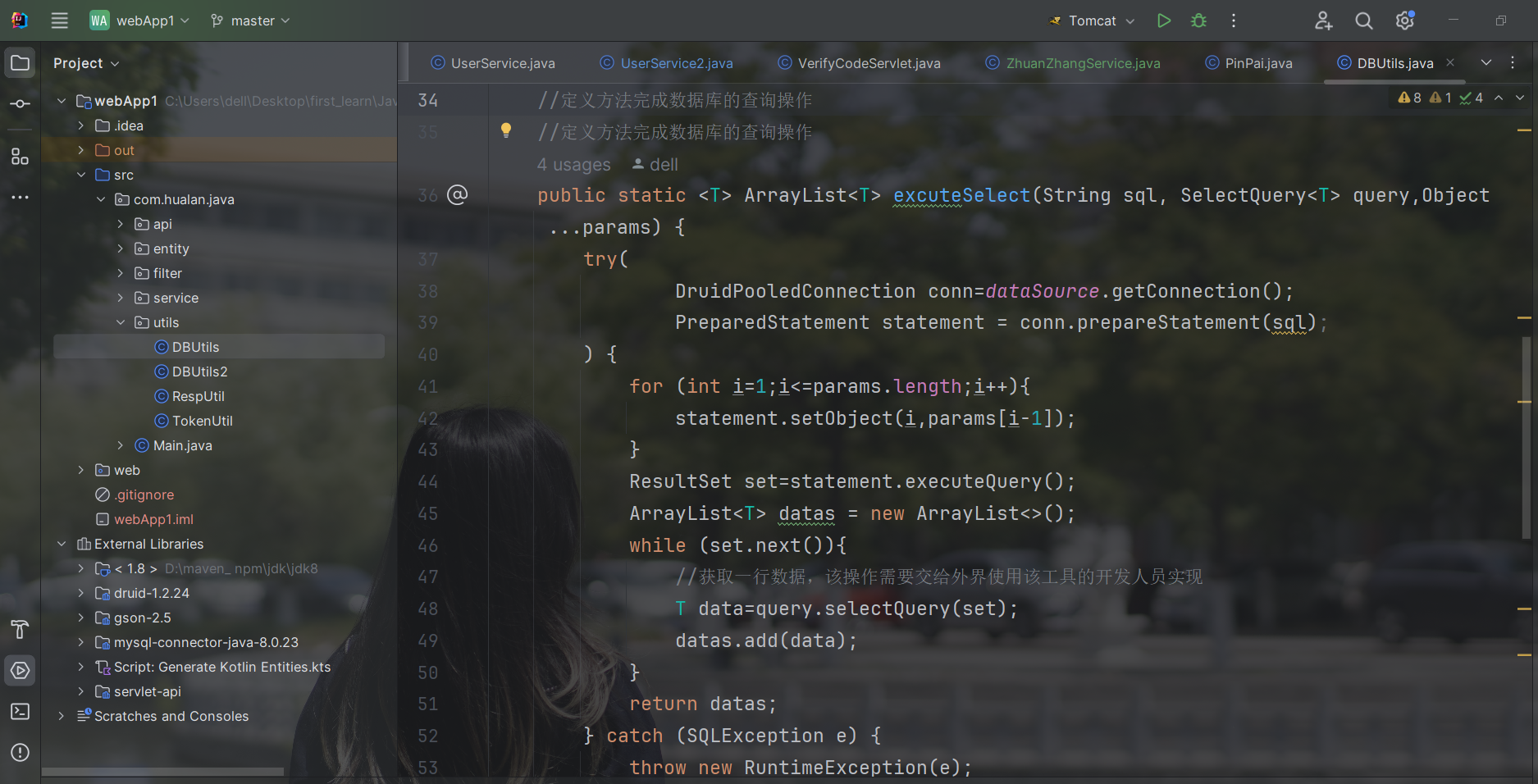Open the master branch dropdown

[250, 21]
